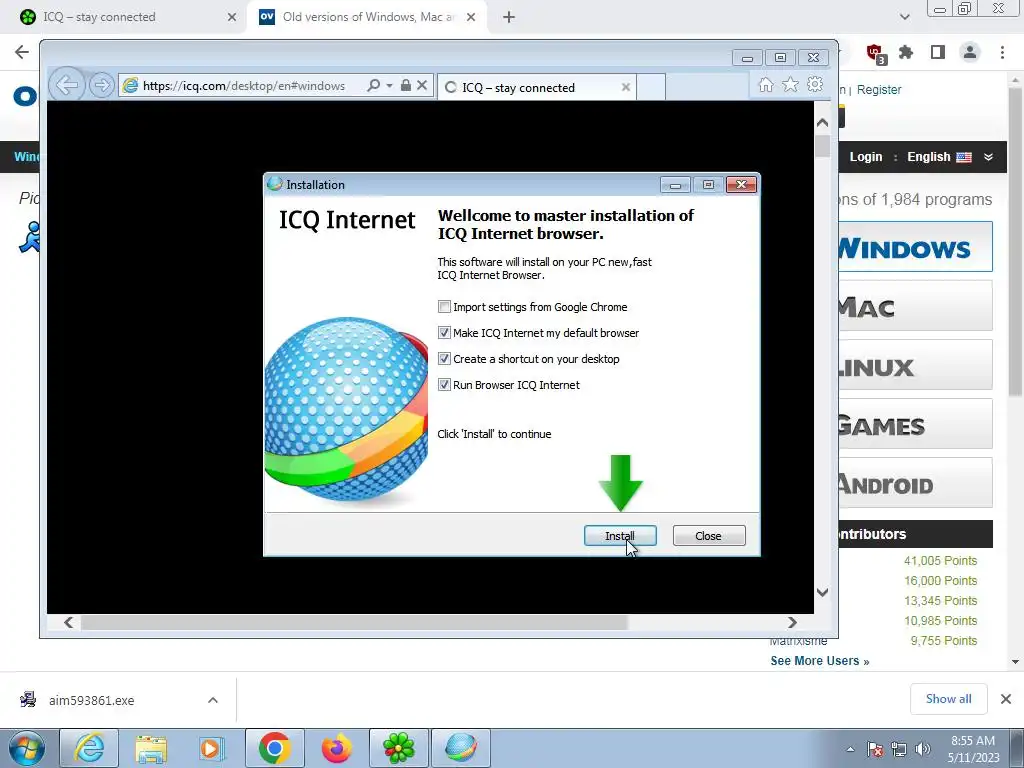Go back in the Internet Explorer window
1024x768 pixels.
point(66,85)
